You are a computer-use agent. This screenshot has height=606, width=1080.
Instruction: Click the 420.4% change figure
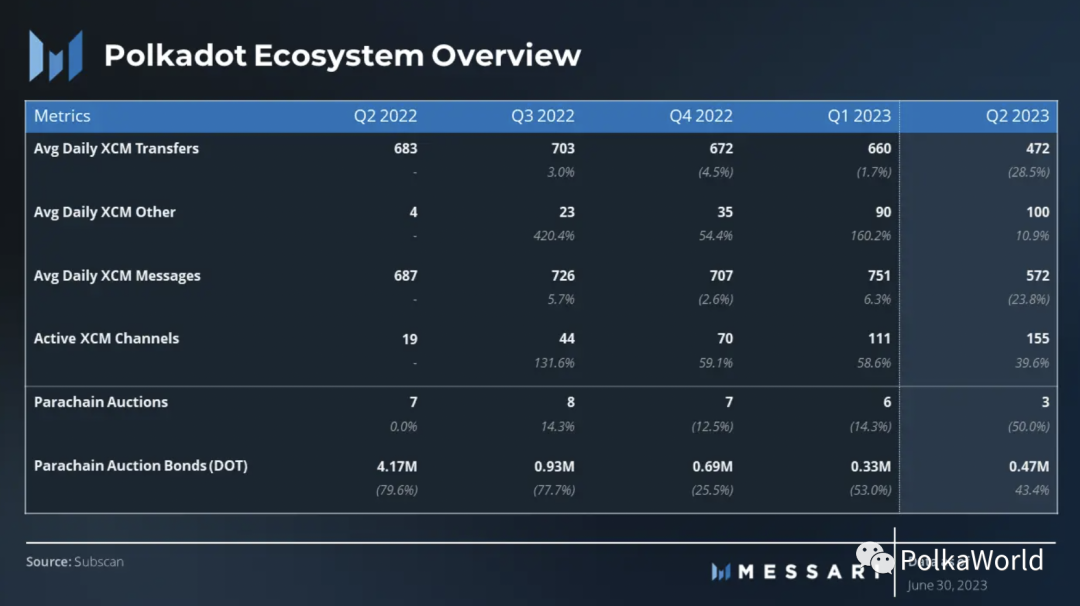[x=554, y=236]
